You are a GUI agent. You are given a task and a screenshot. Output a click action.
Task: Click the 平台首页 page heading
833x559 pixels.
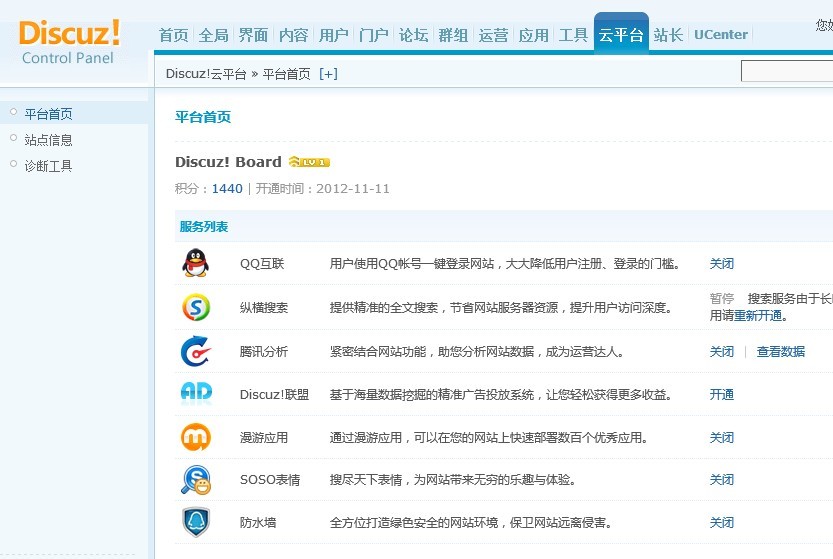tap(203, 117)
